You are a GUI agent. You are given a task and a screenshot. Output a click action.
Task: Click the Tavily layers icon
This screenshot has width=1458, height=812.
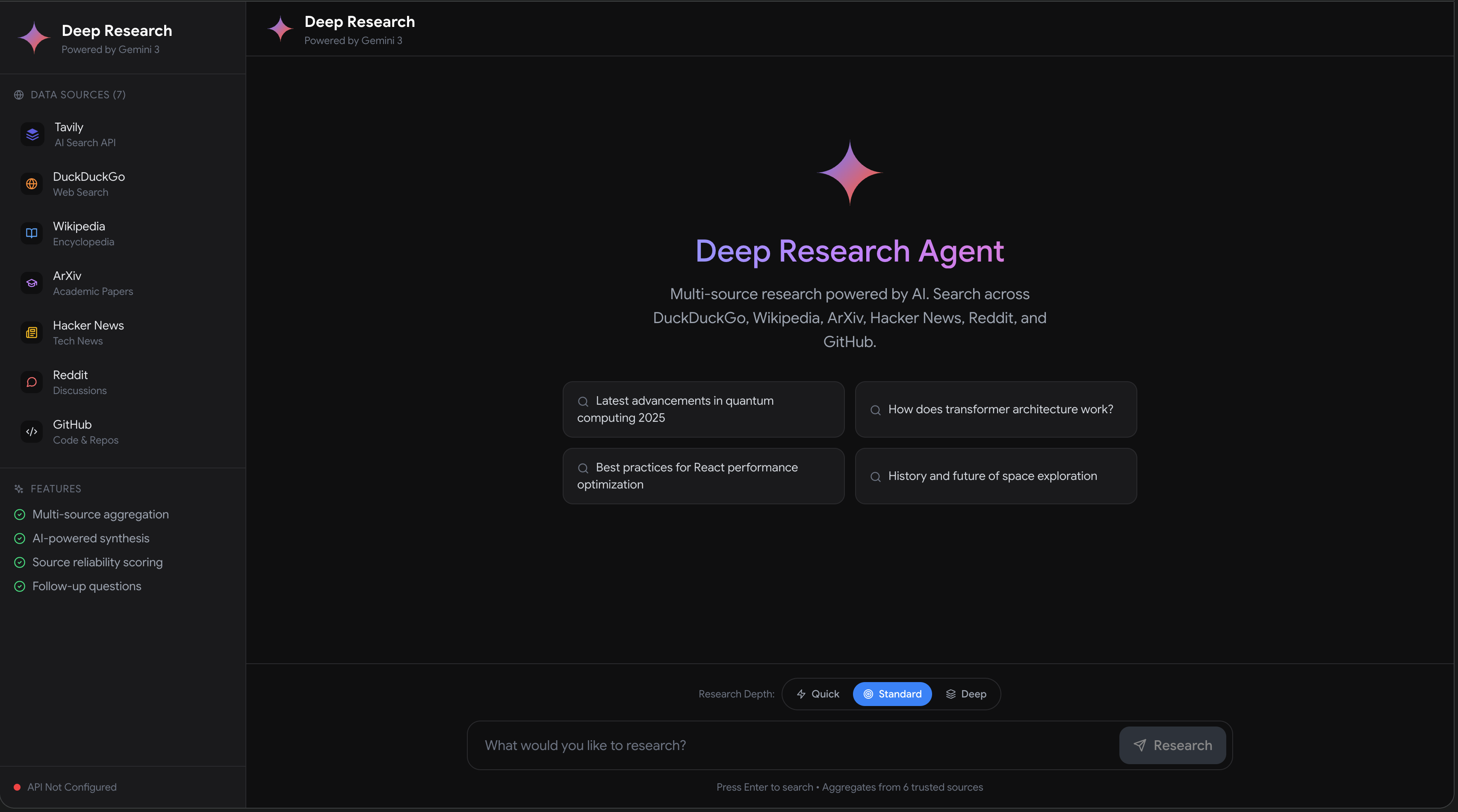32,135
